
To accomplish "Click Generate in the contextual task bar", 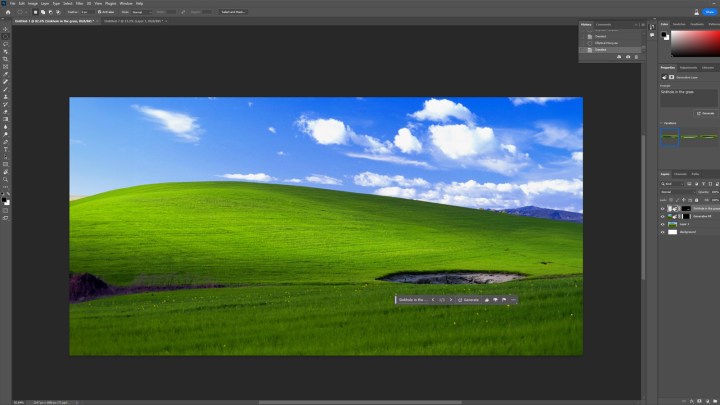I will 468,300.
